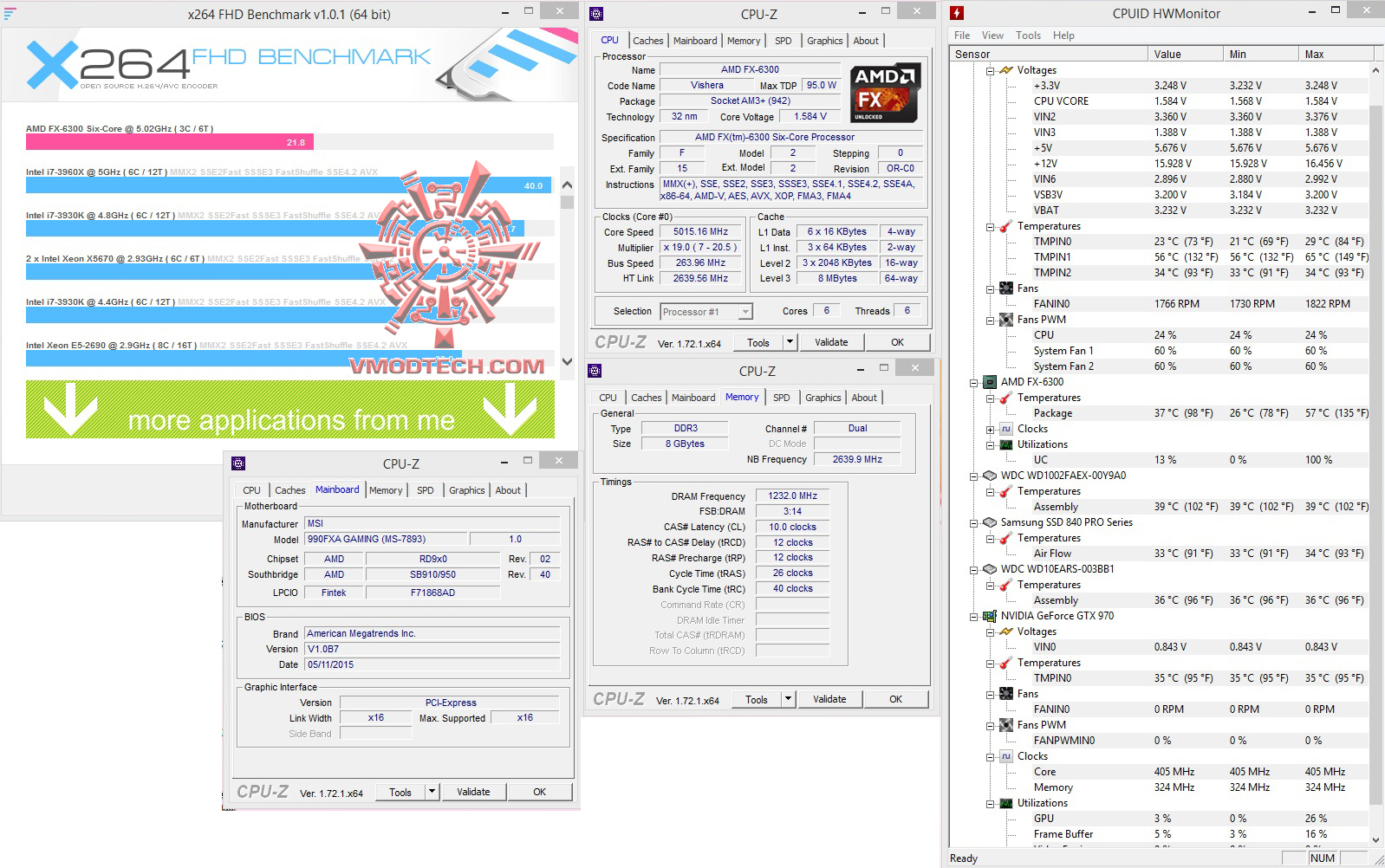The height and width of the screenshot is (868, 1385).
Task: Click the Utilizations icon under GeForce GTX 970
Action: (1005, 803)
